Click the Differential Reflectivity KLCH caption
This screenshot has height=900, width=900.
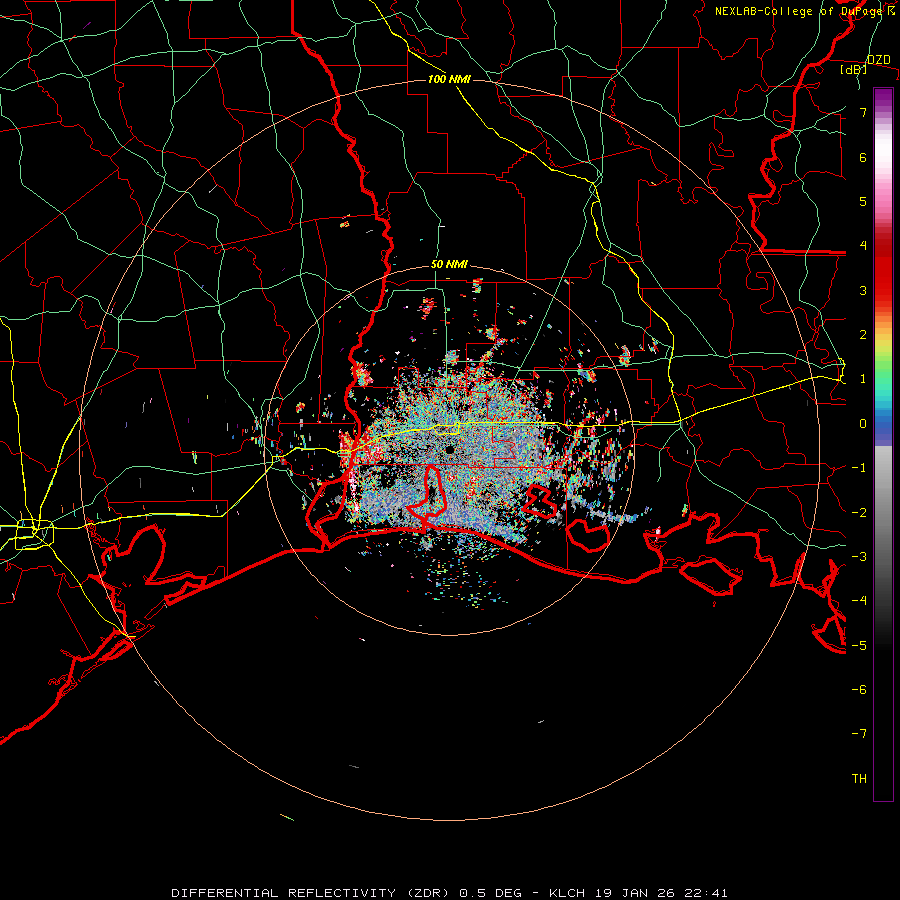point(449,893)
